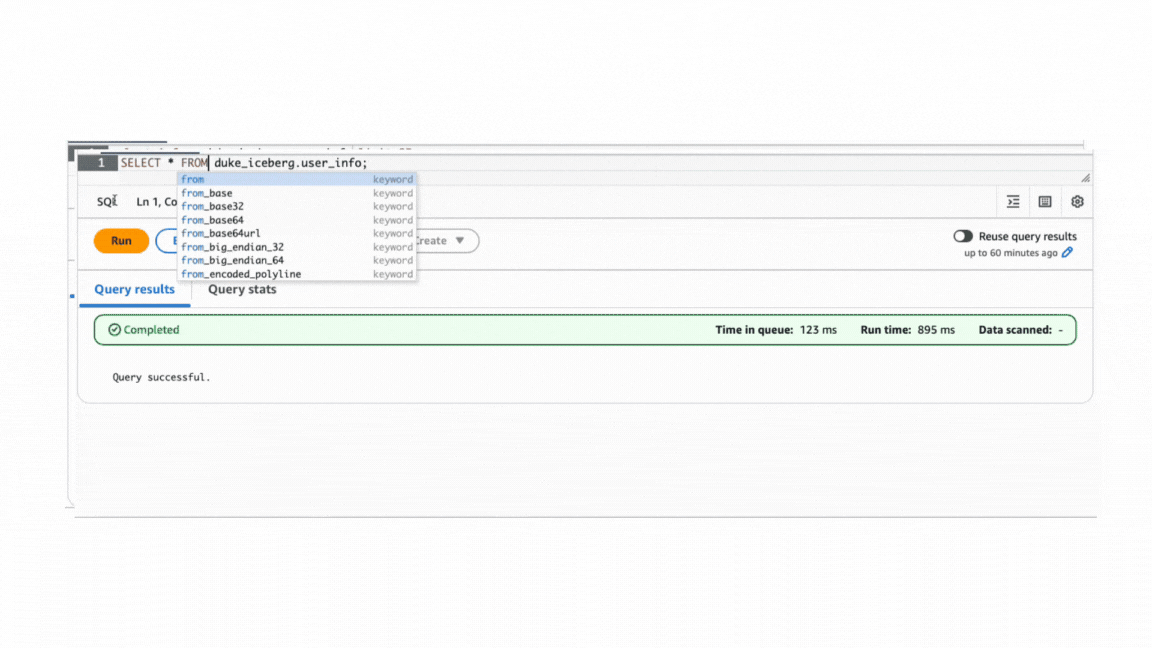Choose 'from_base32' from the autocomplete list

click(x=297, y=206)
